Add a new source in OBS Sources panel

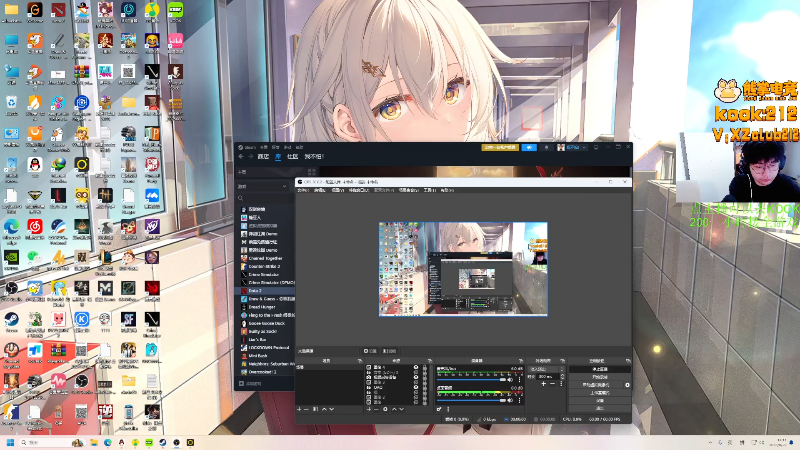pos(369,409)
